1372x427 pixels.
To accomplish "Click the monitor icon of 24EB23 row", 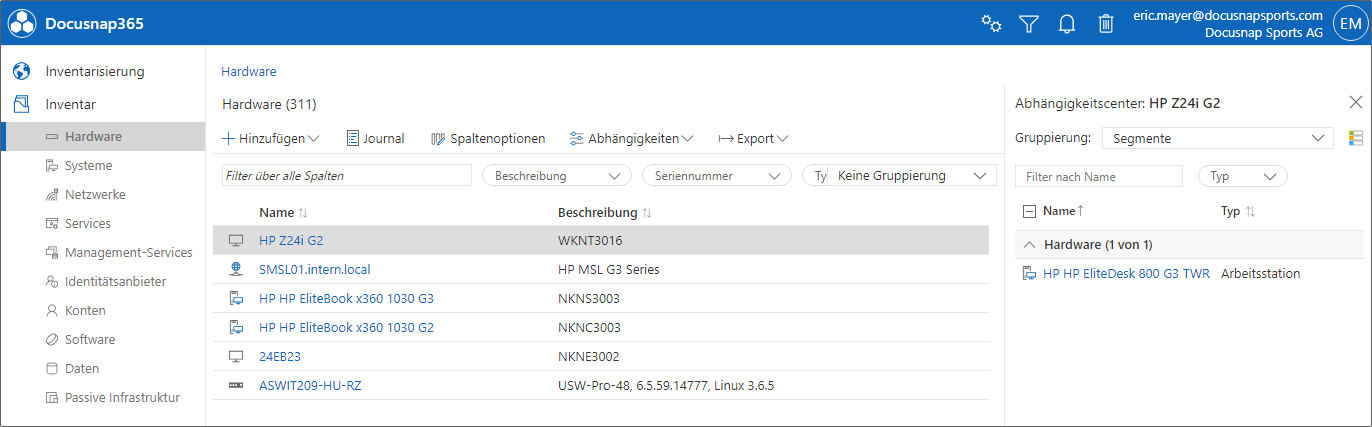I will 236,357.
